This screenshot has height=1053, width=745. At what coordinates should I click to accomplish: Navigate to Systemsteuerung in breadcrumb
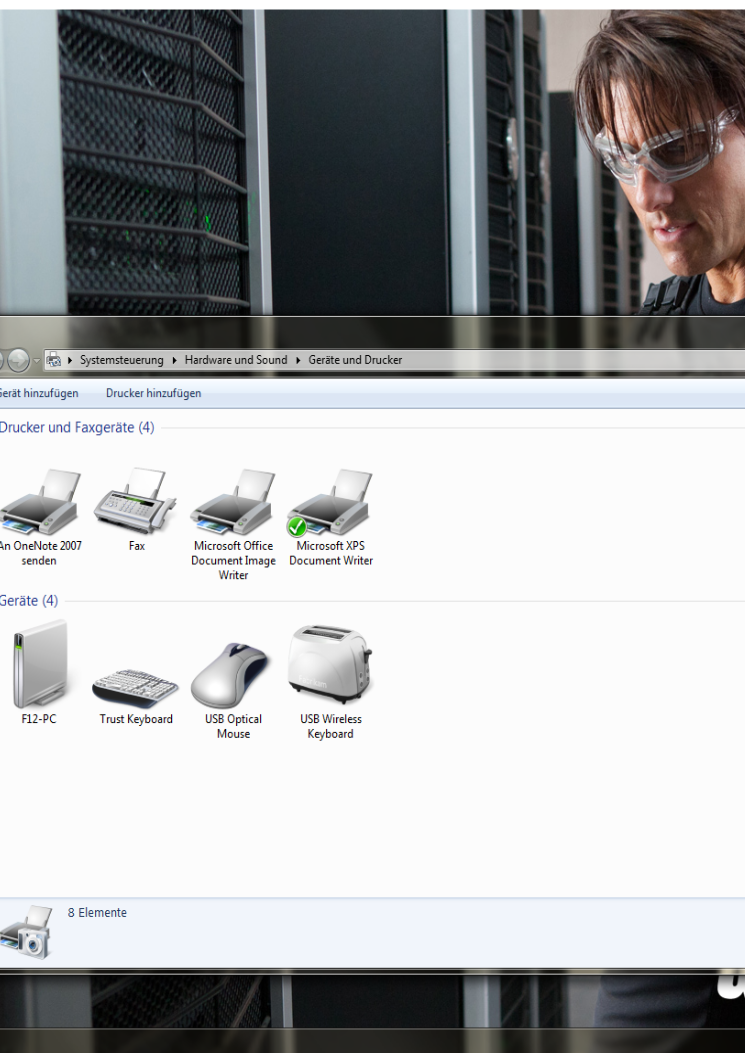pyautogui.click(x=121, y=360)
